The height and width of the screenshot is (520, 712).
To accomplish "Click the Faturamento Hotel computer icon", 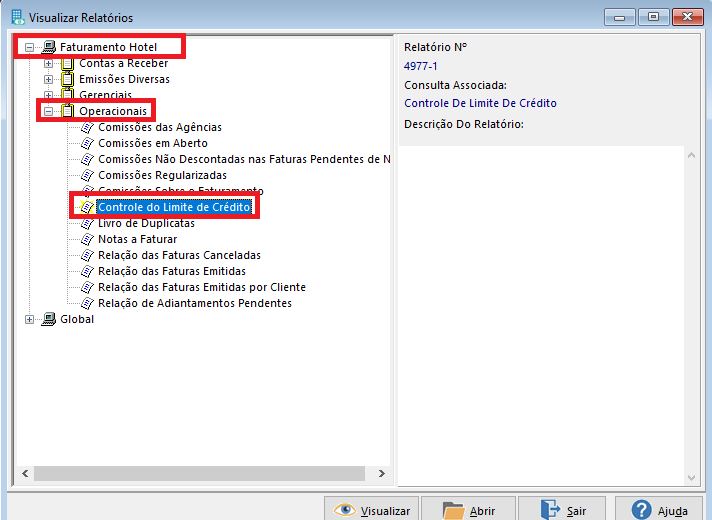I will point(49,47).
